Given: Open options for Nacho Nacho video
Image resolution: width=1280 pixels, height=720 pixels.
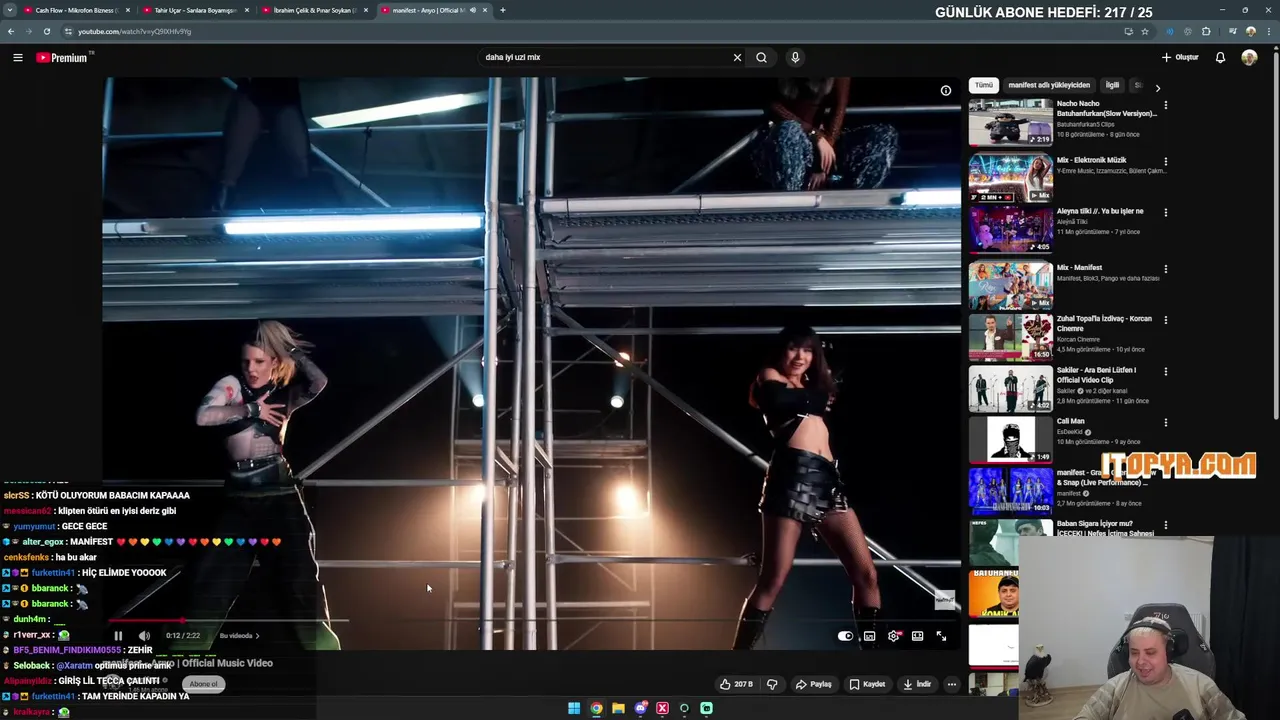Looking at the screenshot, I should pyautogui.click(x=1165, y=105).
